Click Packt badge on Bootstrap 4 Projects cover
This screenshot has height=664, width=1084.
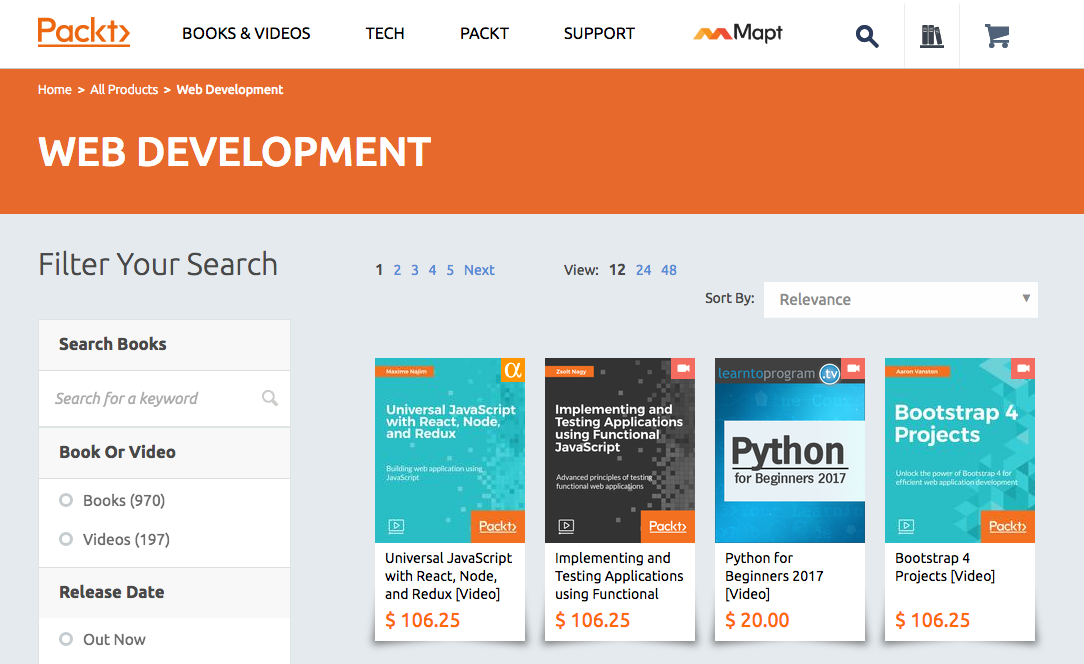1008,526
